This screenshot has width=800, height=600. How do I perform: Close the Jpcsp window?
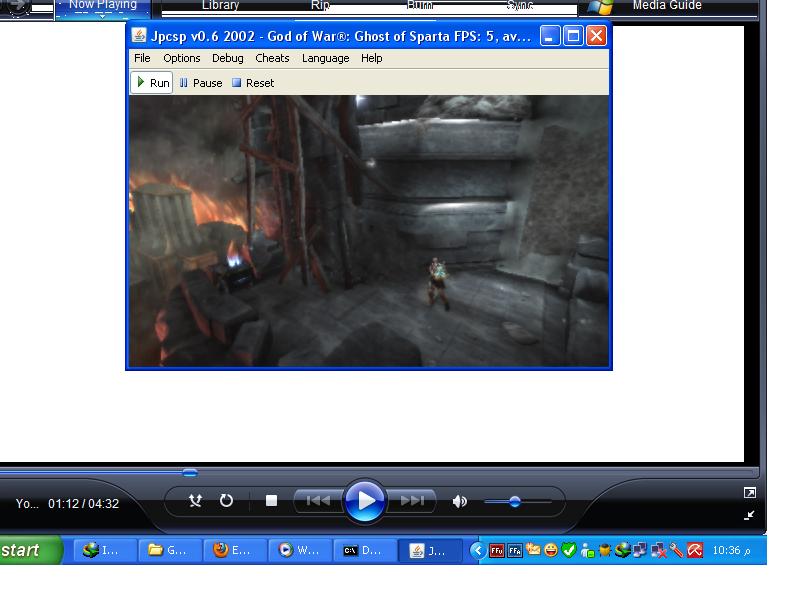[x=596, y=36]
